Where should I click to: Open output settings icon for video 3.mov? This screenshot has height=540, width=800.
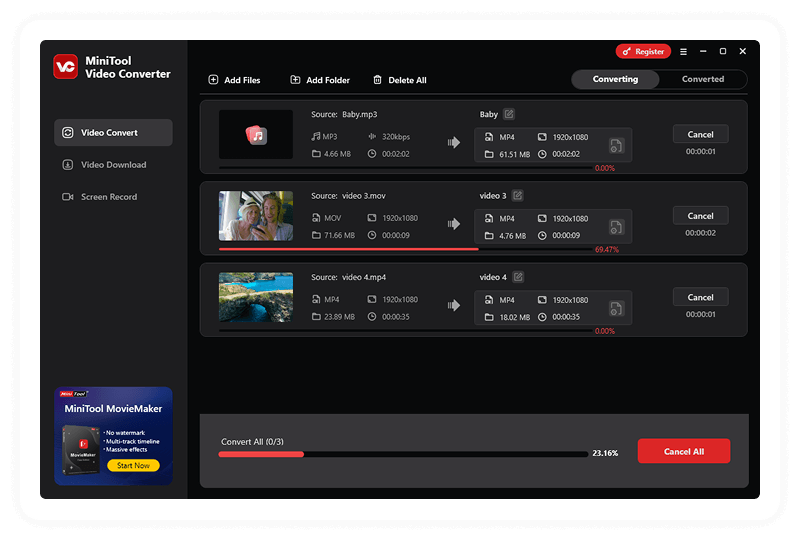617,227
